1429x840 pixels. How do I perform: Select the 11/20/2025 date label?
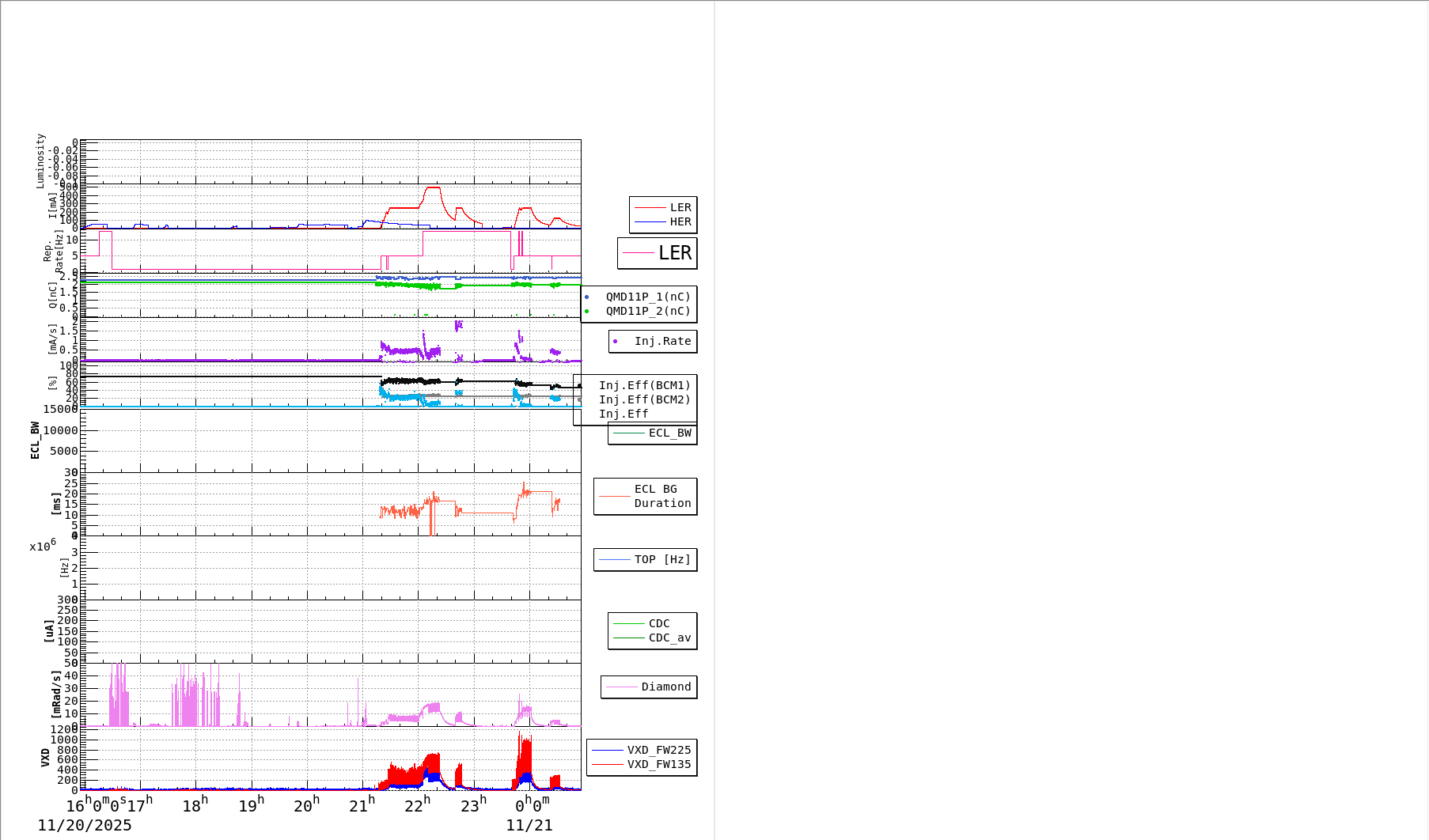point(85,826)
